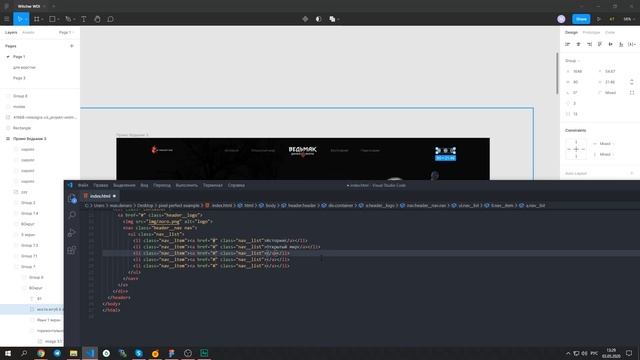Click the X position field in Design panel
640x360 pixels.
click(x=577, y=71)
